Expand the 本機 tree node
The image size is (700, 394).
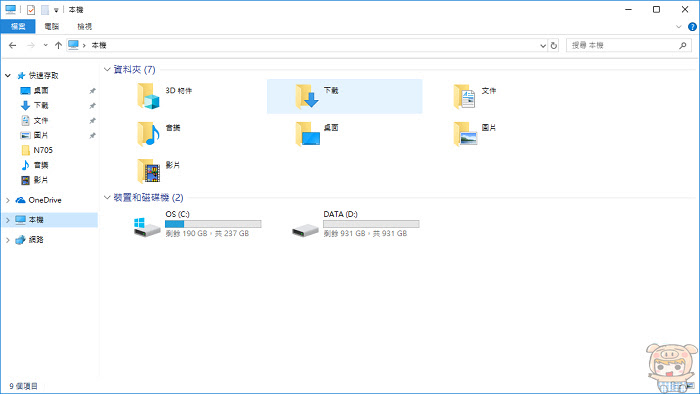coord(8,220)
